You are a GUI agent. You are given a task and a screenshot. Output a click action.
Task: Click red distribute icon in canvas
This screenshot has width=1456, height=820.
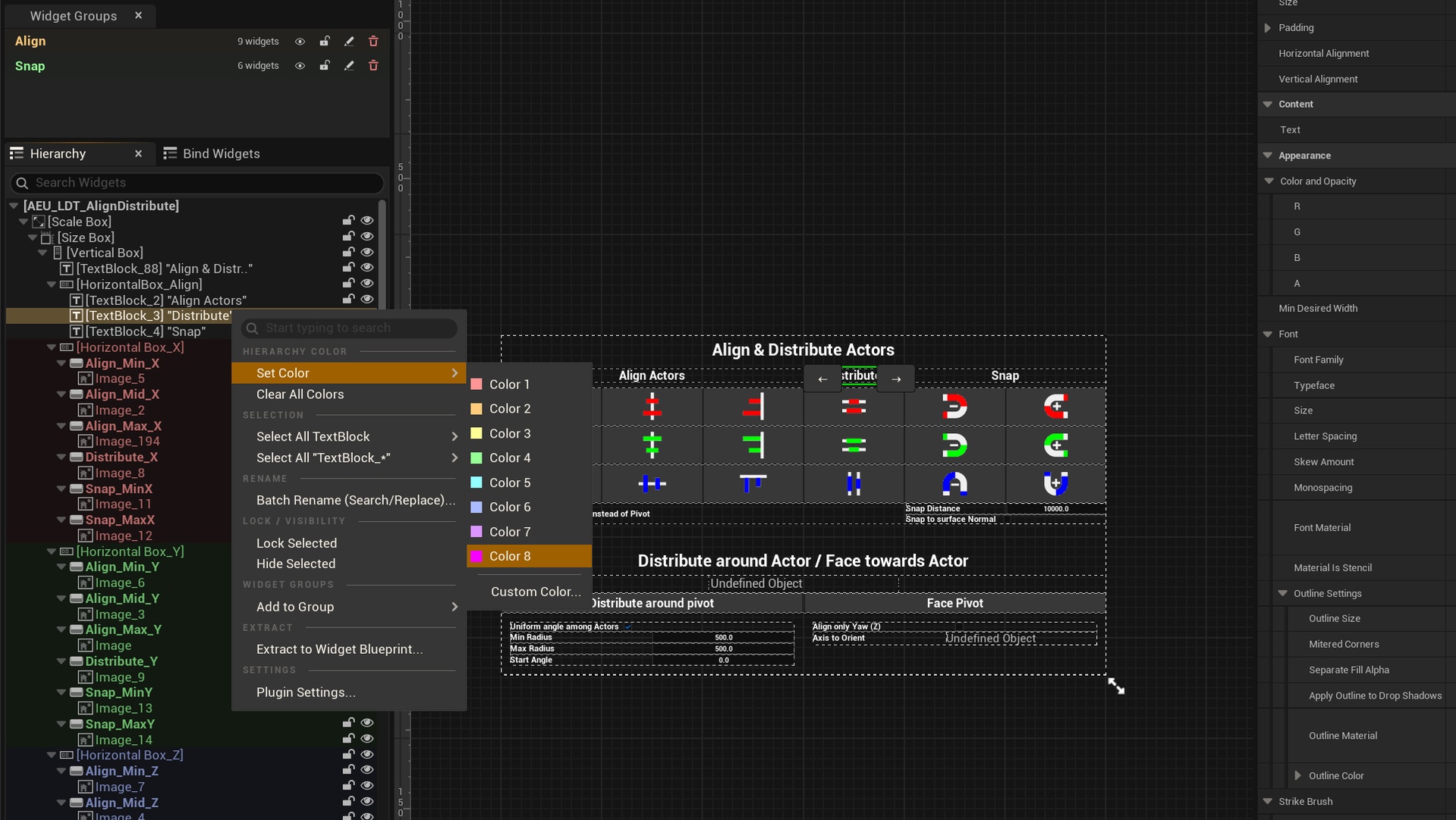[x=854, y=407]
